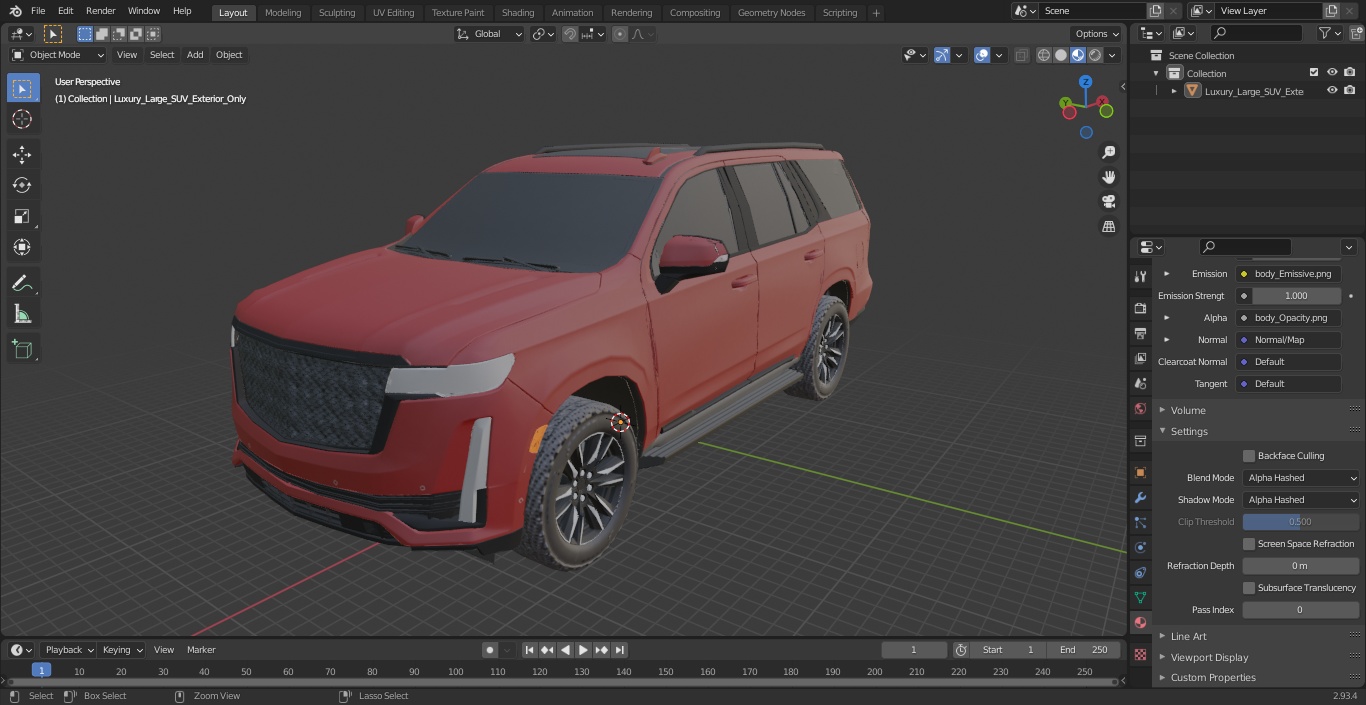Open the Render properties tab icon
The width and height of the screenshot is (1366, 705).
[1140, 308]
